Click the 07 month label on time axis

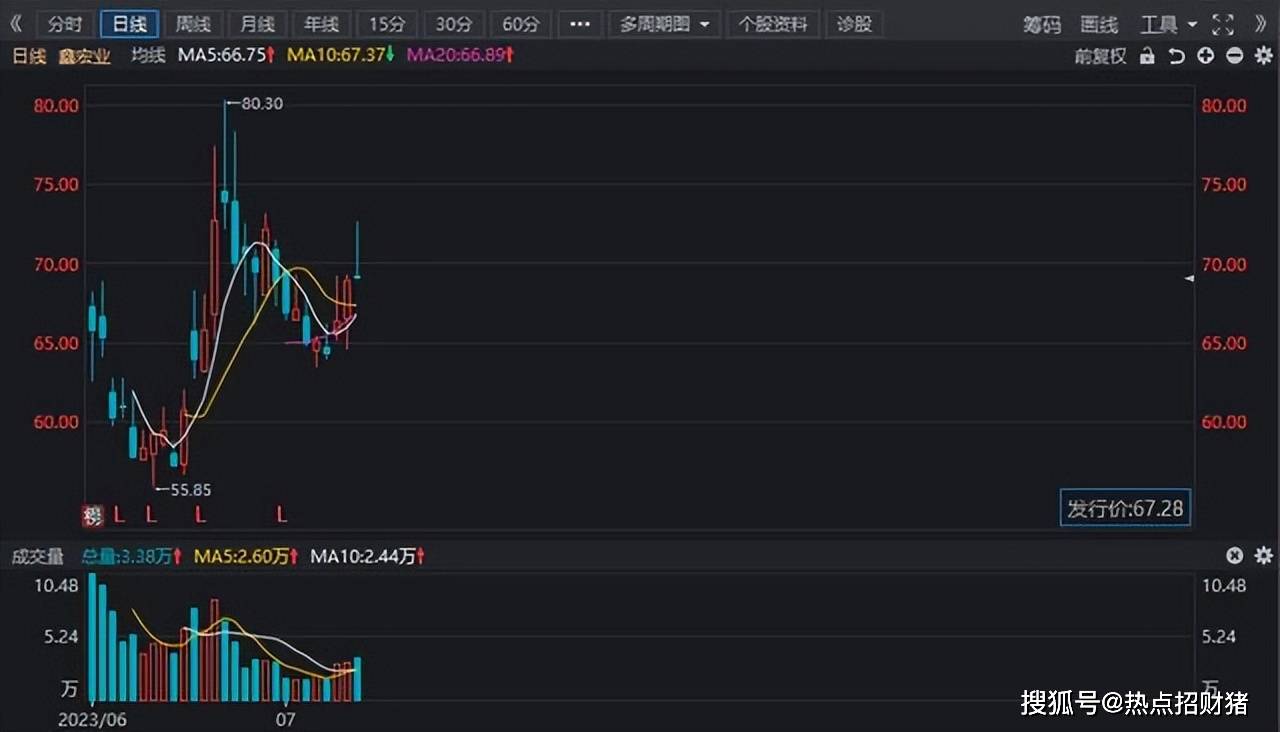[x=286, y=718]
